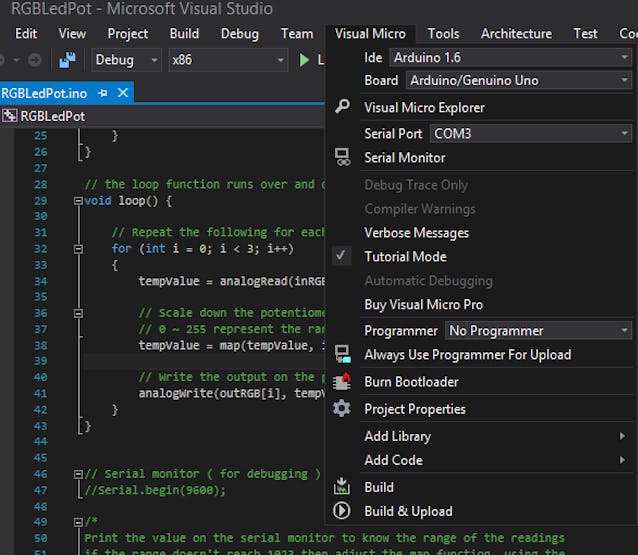This screenshot has height=555, width=638.
Task: Open Serial Monitor via its icon
Action: [x=342, y=157]
